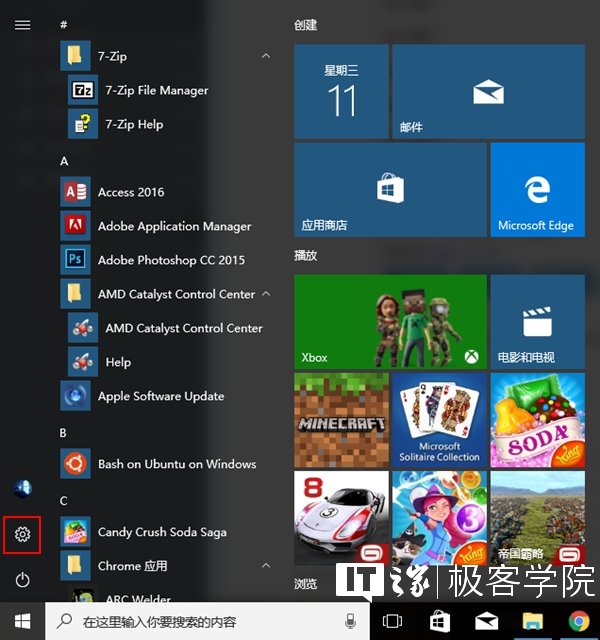Launch Access 2016 from app list
This screenshot has height=640, width=600.
pyautogui.click(x=130, y=192)
